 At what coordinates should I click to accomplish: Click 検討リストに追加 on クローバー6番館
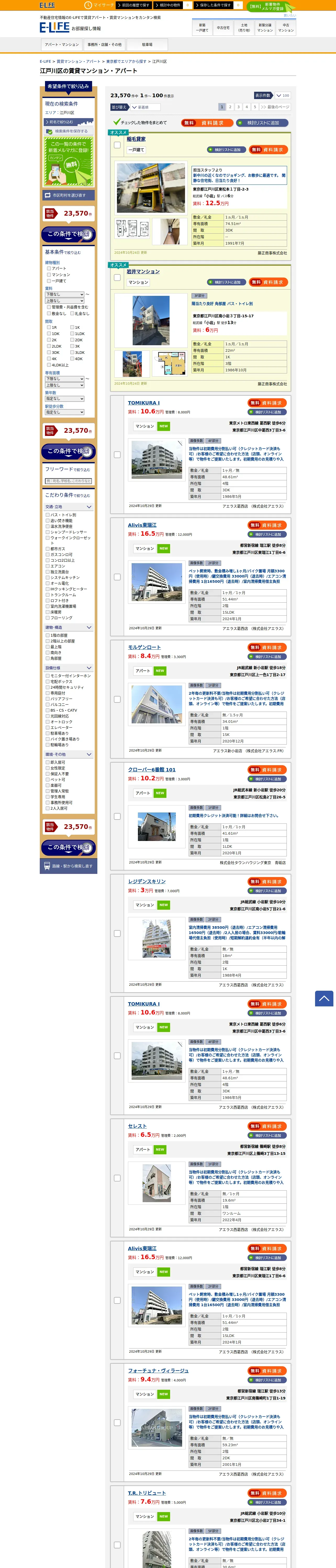pos(267,779)
